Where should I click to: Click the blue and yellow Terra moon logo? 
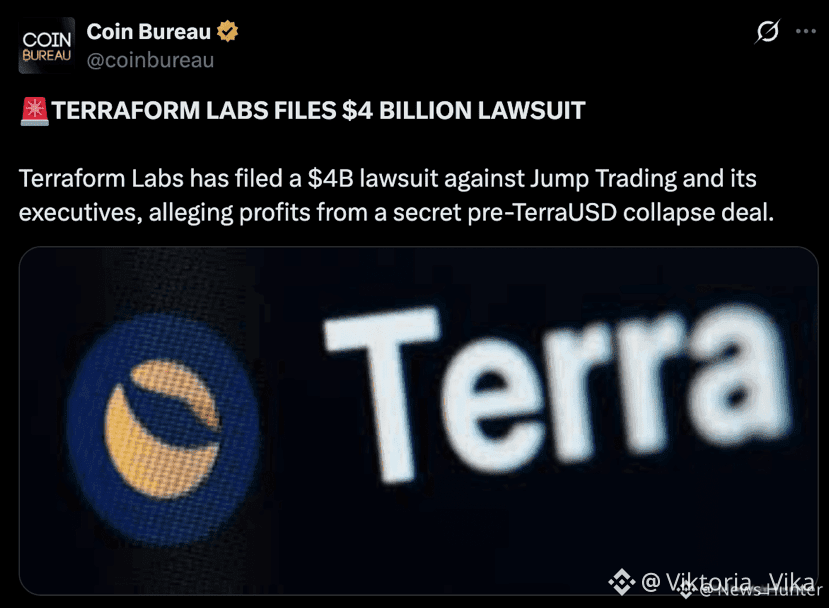tap(163, 429)
